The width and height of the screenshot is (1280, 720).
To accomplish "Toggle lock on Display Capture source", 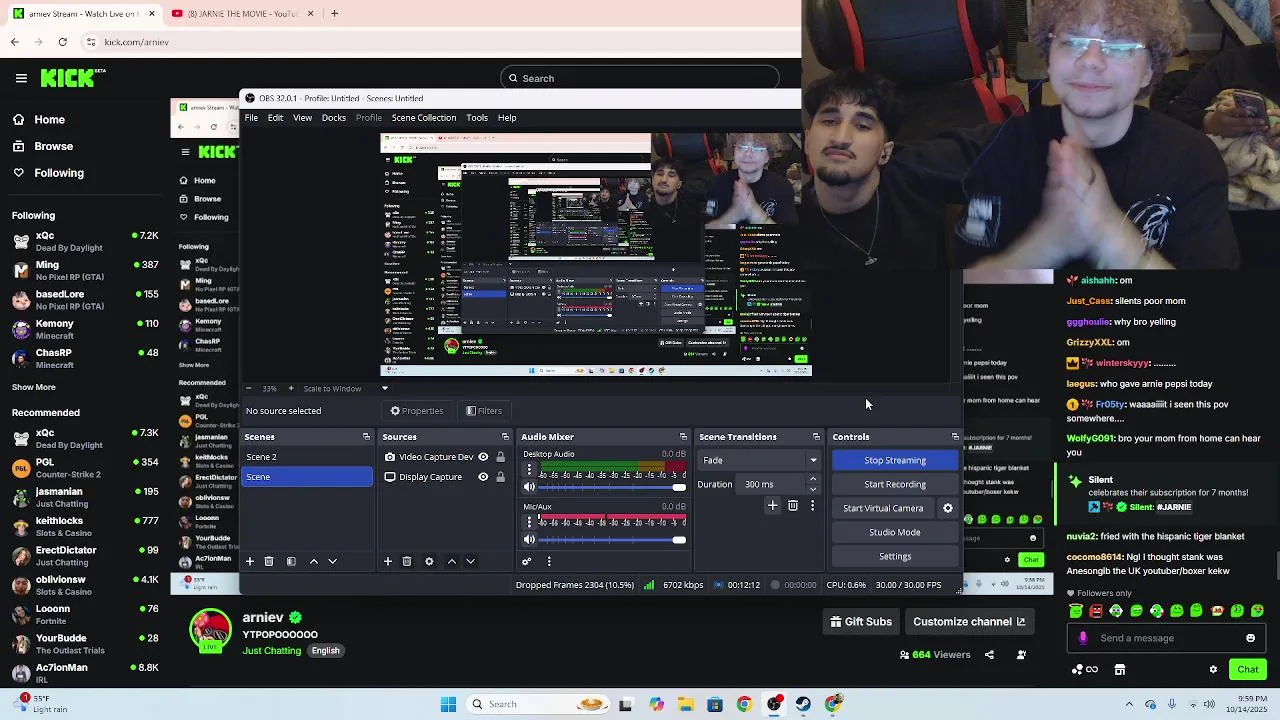I will [500, 477].
